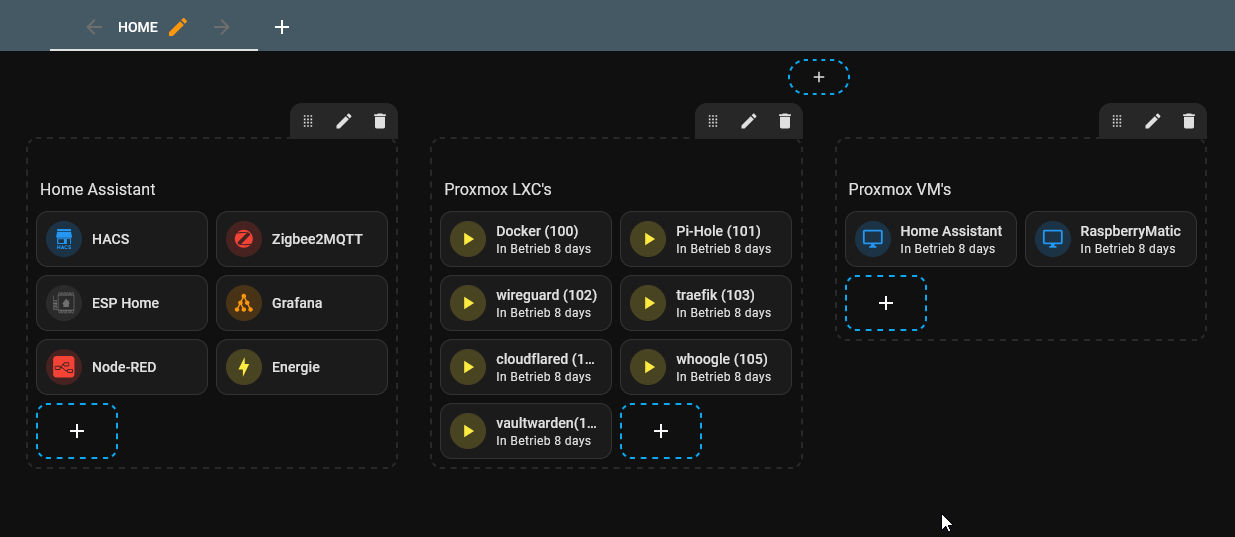Delete the Home Assistant section via trash icon
1235x537 pixels.
tap(380, 121)
